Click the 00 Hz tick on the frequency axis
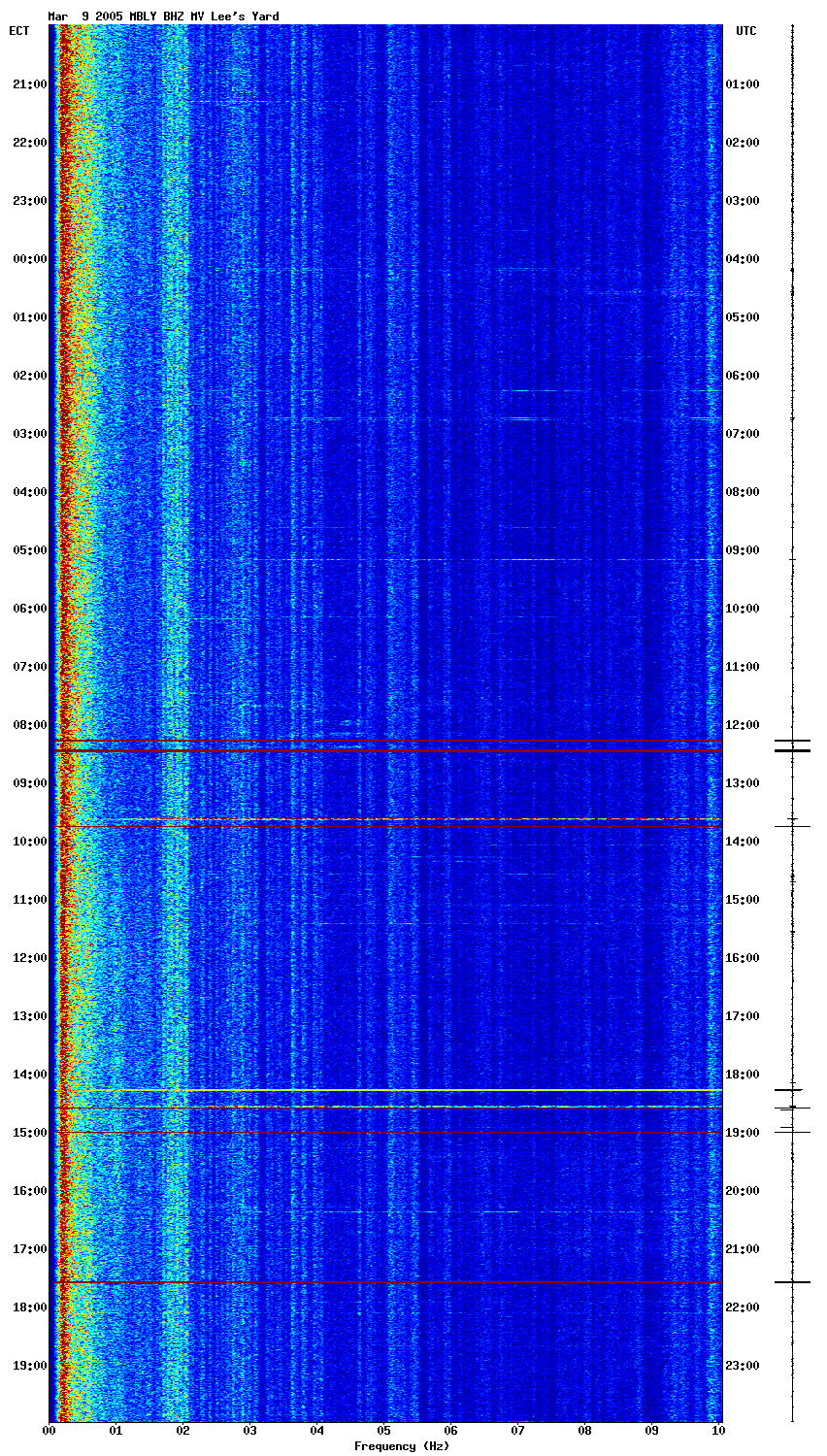Viewport: 827px width, 1456px height. tap(50, 1431)
